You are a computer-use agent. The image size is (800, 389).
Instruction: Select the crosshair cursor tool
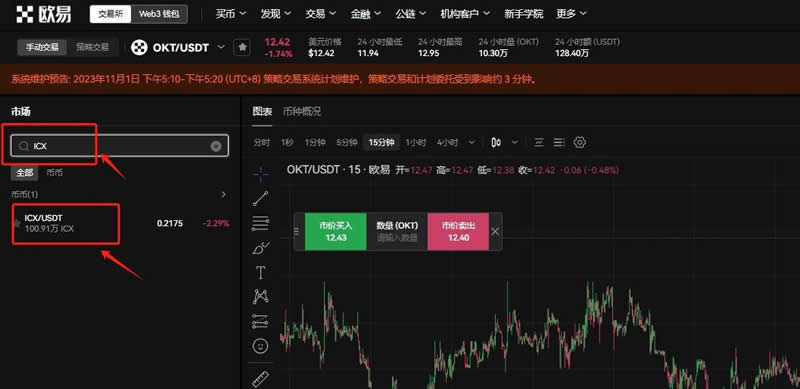261,174
